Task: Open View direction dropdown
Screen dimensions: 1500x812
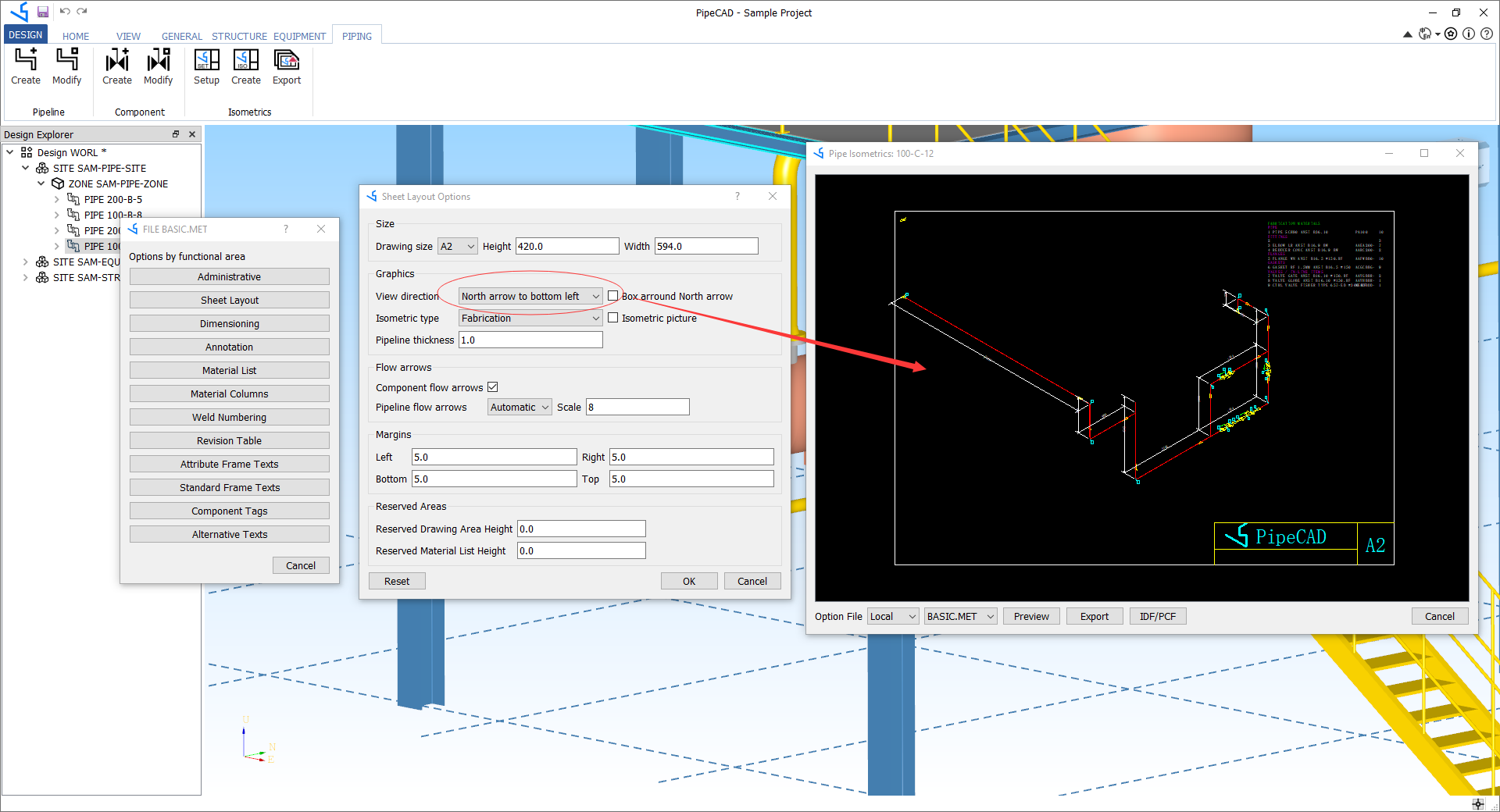Action: pyautogui.click(x=530, y=297)
